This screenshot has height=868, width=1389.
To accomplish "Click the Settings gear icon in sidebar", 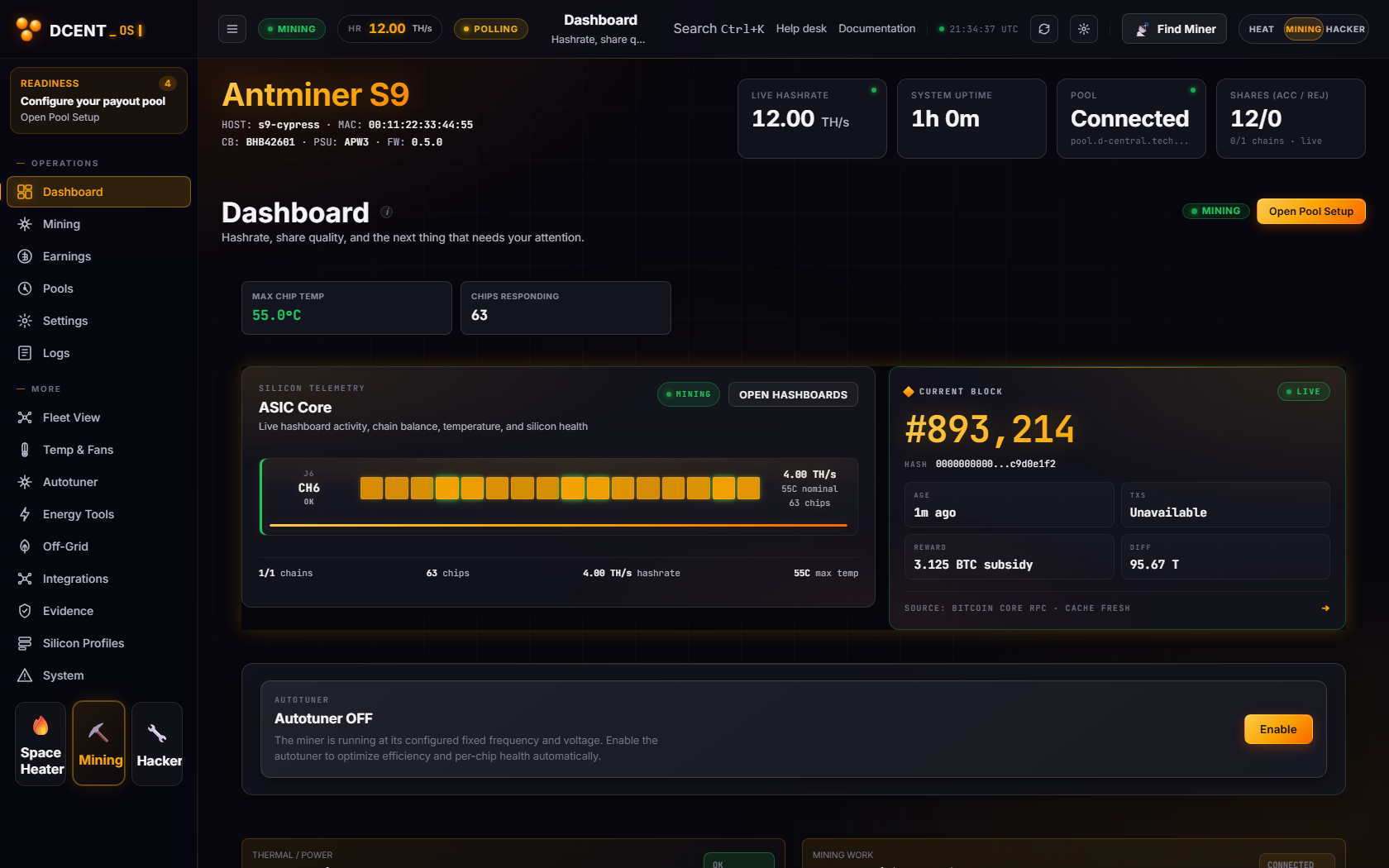I will (25, 321).
